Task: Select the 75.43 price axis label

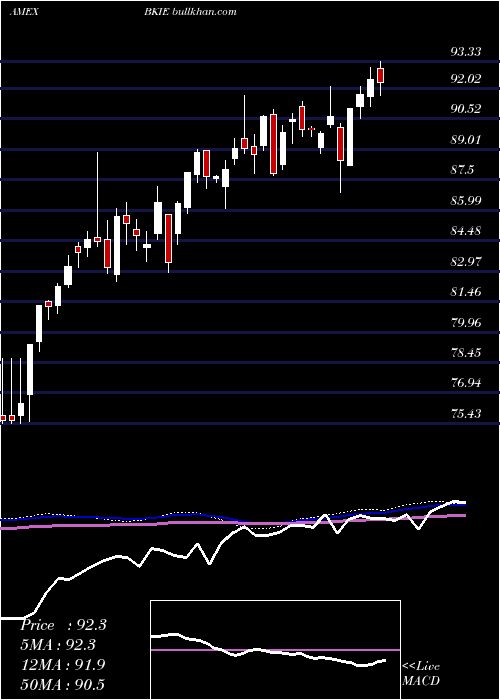Action: (x=466, y=414)
